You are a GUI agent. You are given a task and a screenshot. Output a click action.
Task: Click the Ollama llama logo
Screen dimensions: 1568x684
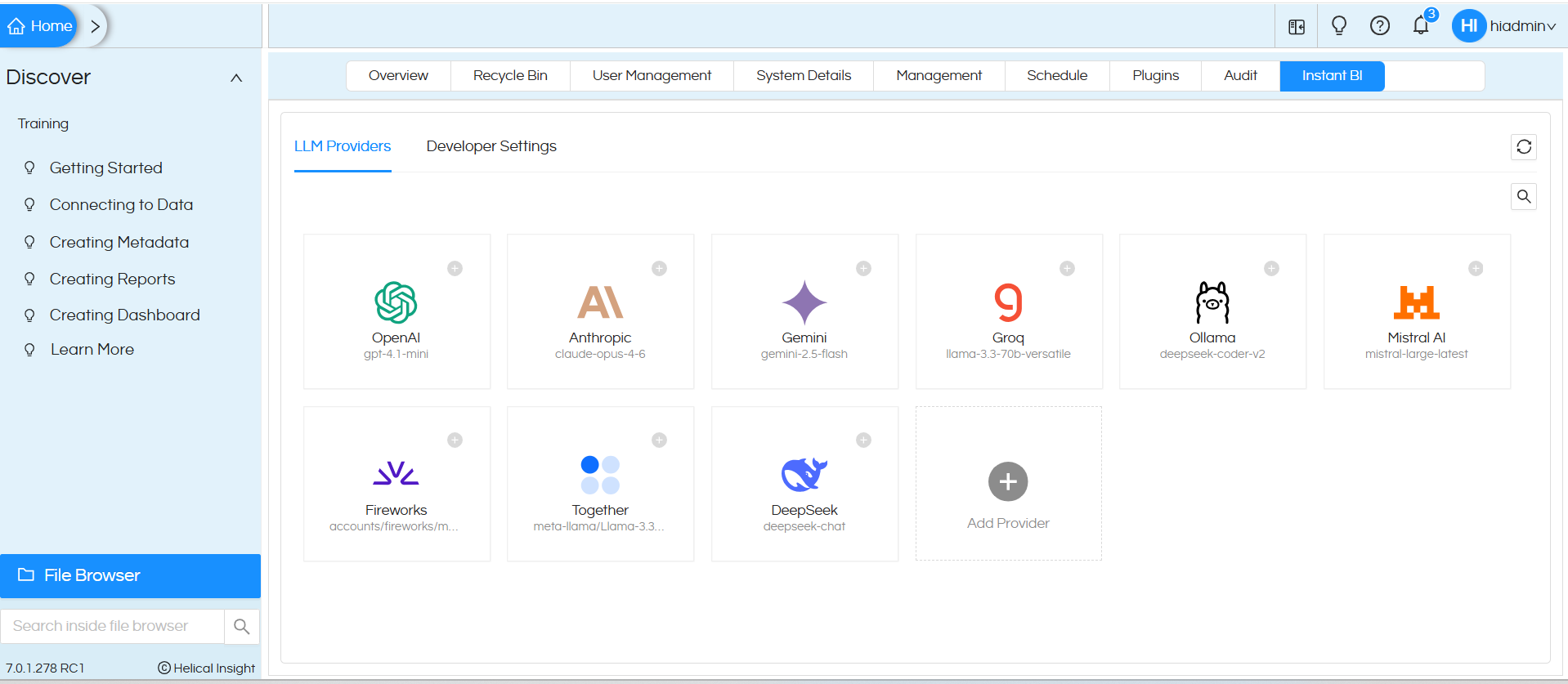[1212, 302]
